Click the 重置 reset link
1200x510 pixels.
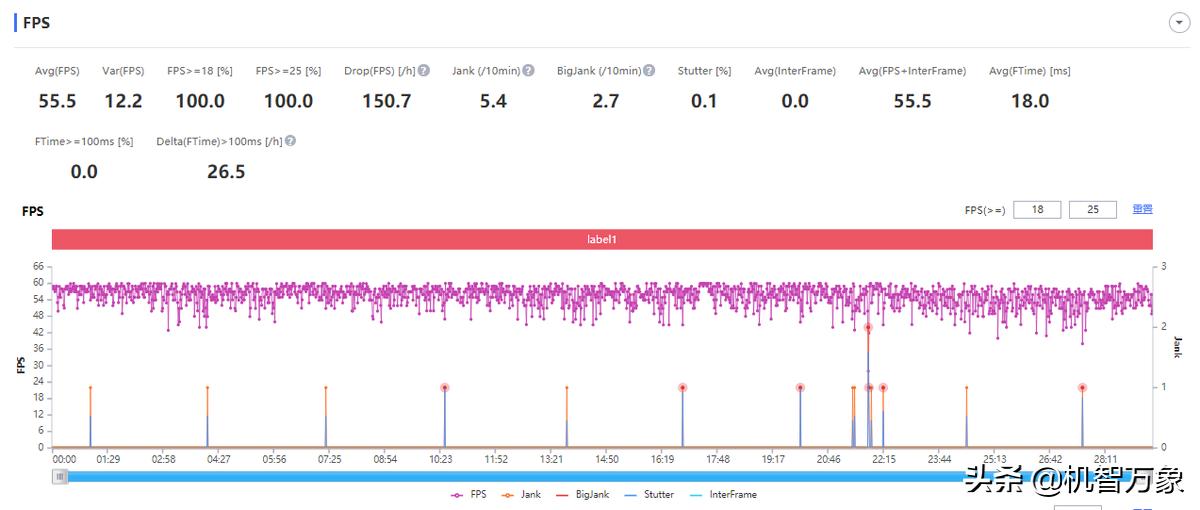(x=1142, y=209)
